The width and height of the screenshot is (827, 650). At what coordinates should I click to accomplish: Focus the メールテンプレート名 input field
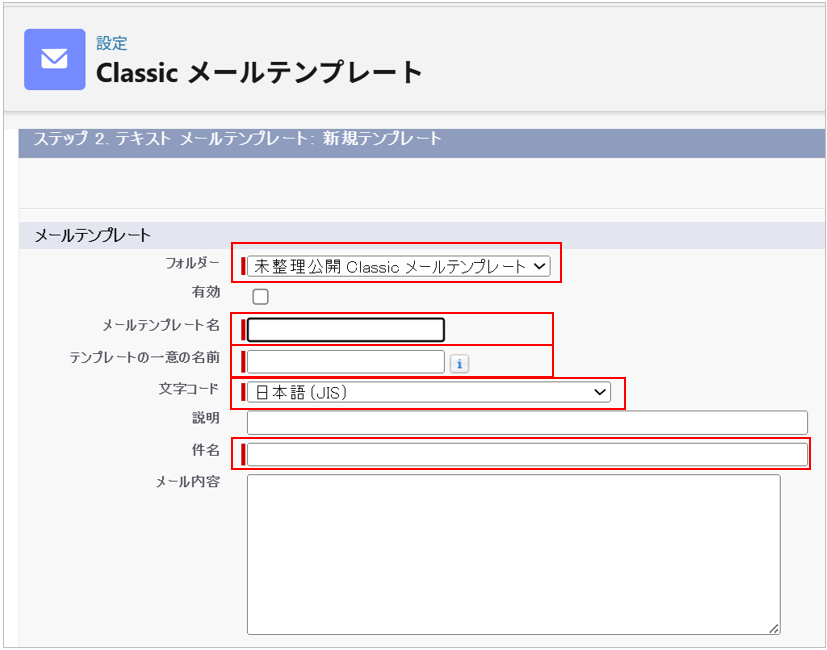click(x=345, y=330)
